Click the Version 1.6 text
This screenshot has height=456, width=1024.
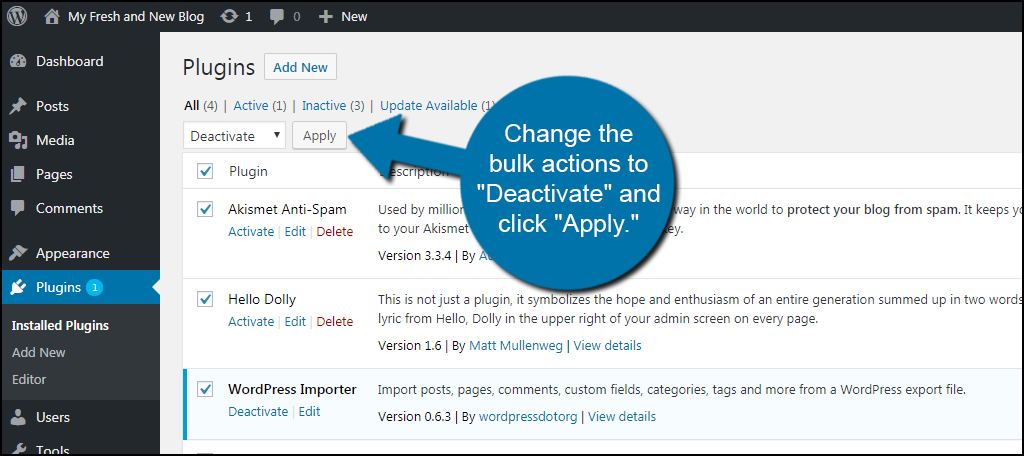click(x=409, y=346)
